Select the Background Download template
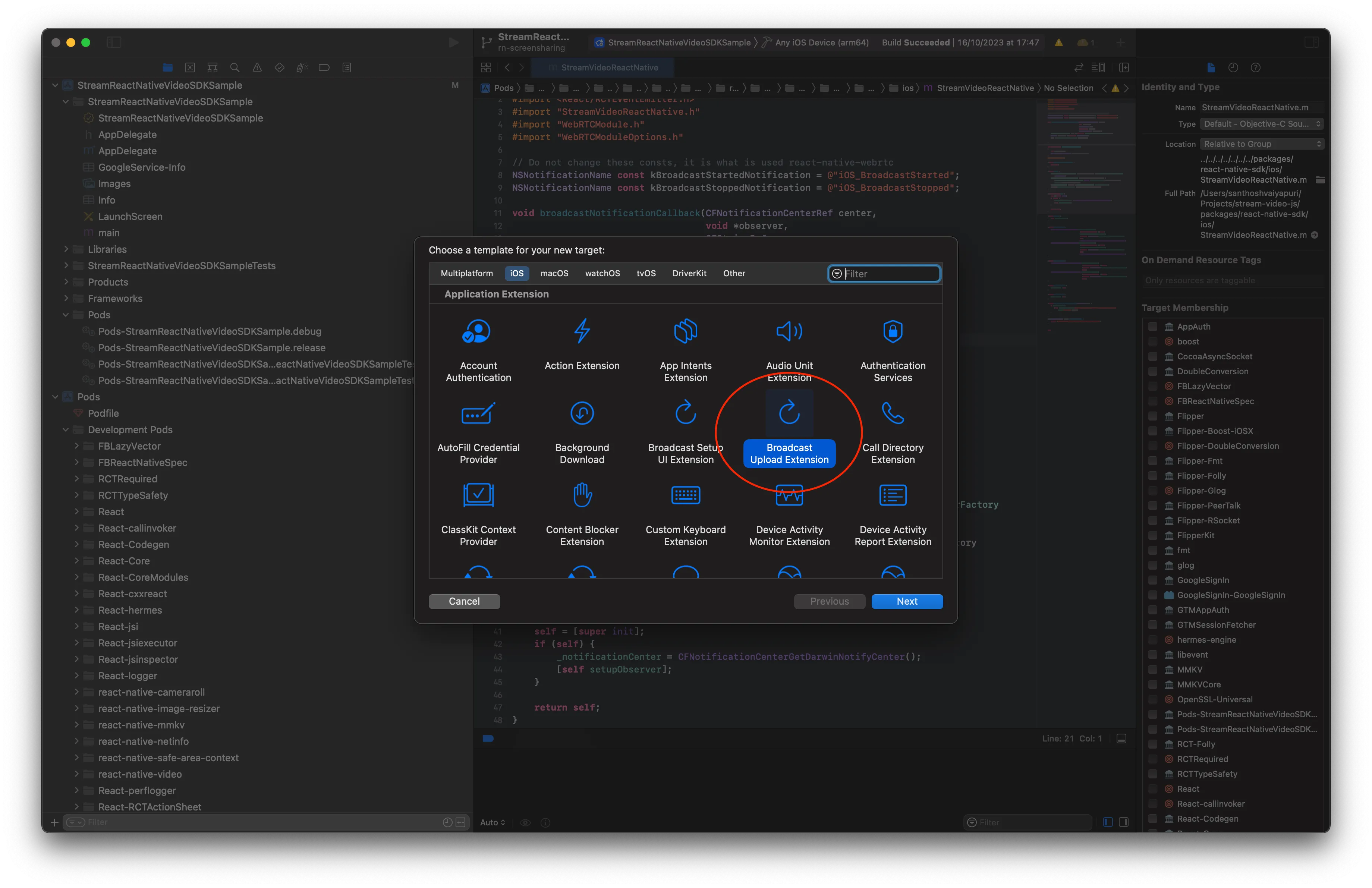Screen dimensions: 1372x888 tap(582, 413)
